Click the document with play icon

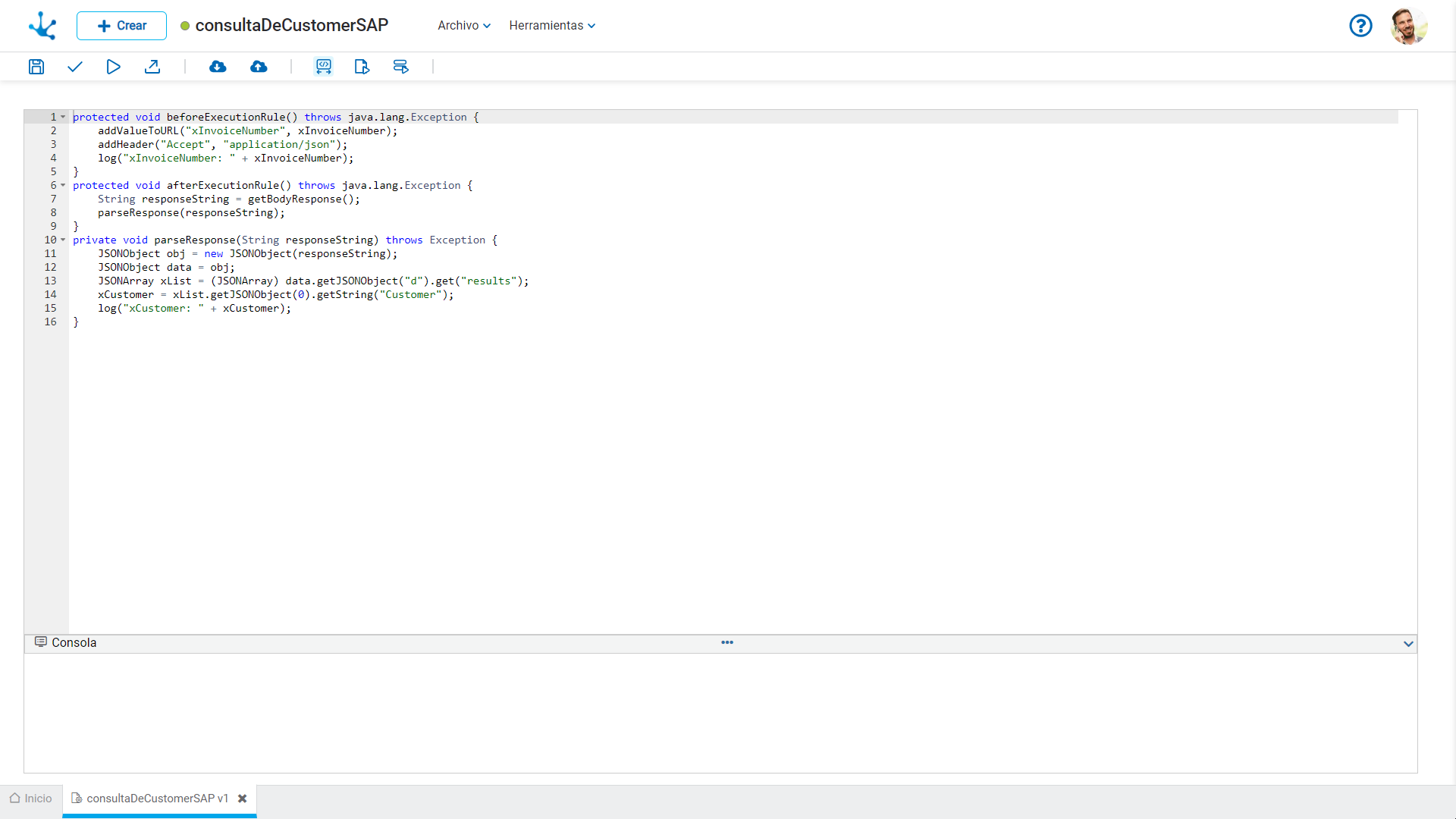tap(362, 67)
